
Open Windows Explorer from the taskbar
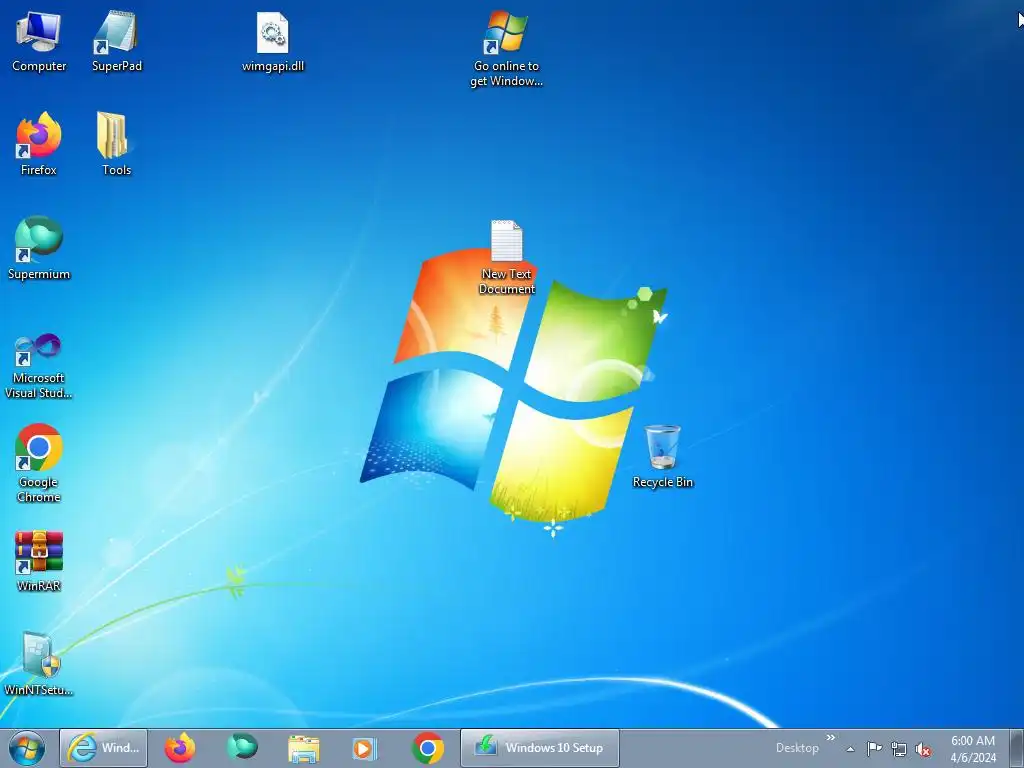click(304, 748)
